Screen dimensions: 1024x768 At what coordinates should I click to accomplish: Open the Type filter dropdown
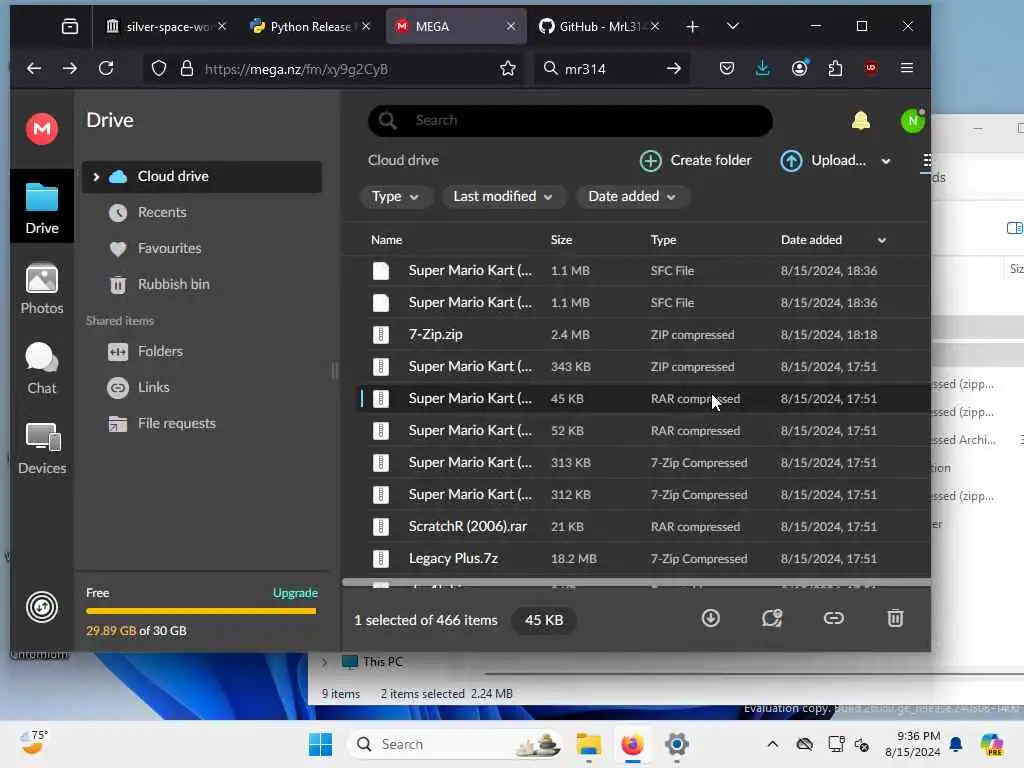[396, 197]
